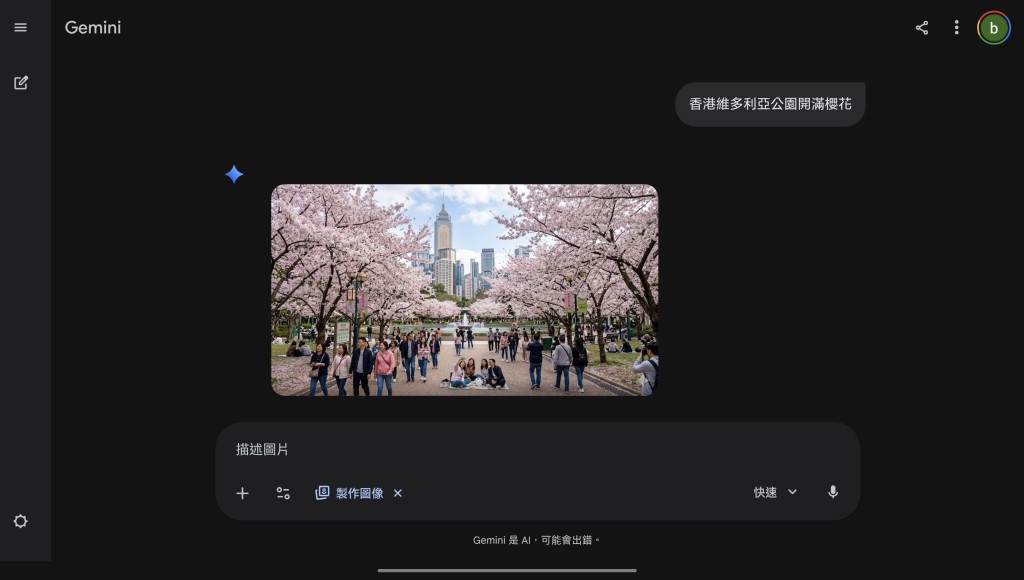Share this conversation using the share icon

tap(921, 28)
